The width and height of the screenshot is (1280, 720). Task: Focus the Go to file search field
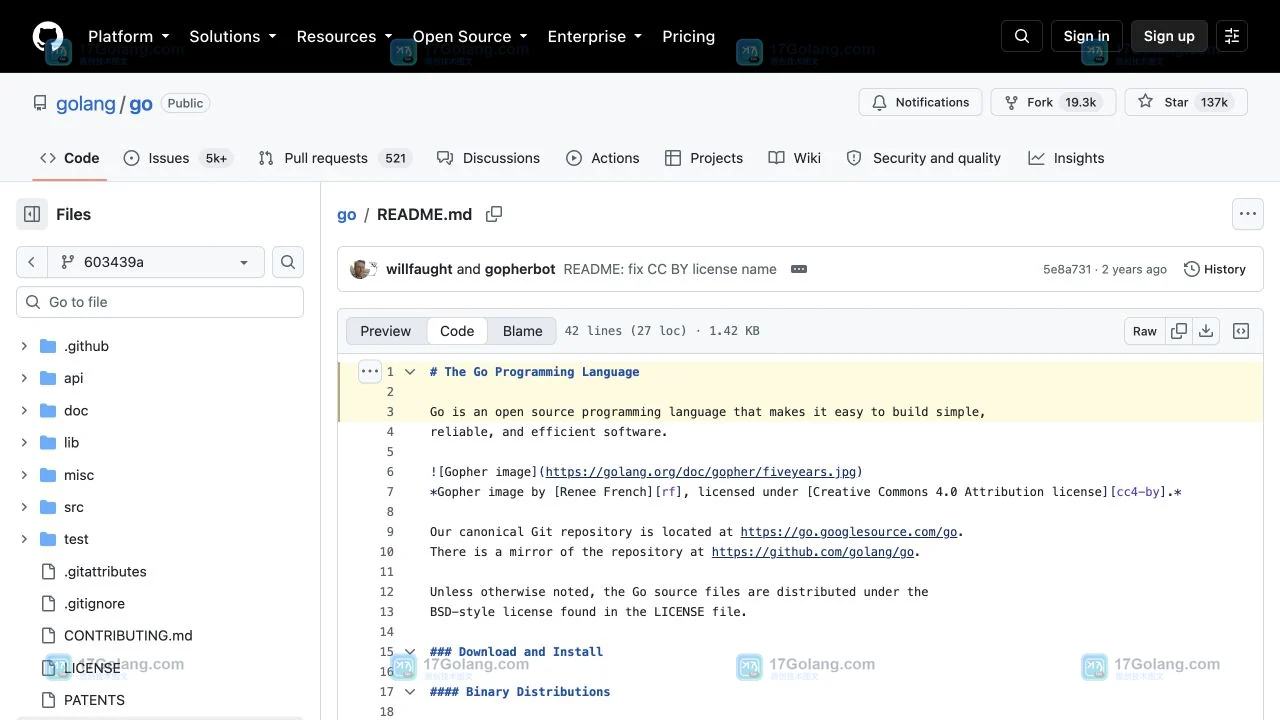point(160,302)
